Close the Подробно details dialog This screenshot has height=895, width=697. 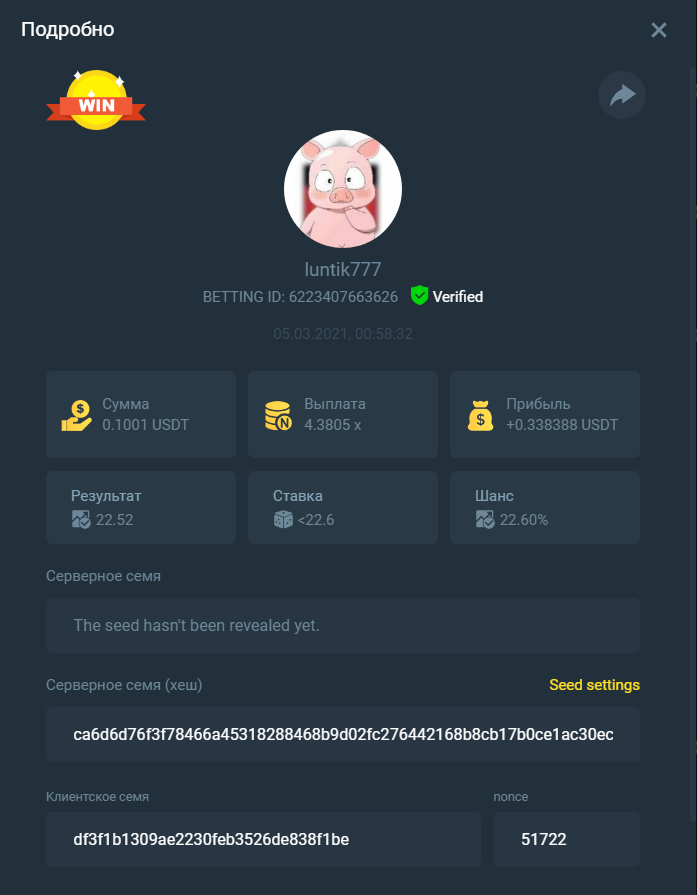coord(659,30)
